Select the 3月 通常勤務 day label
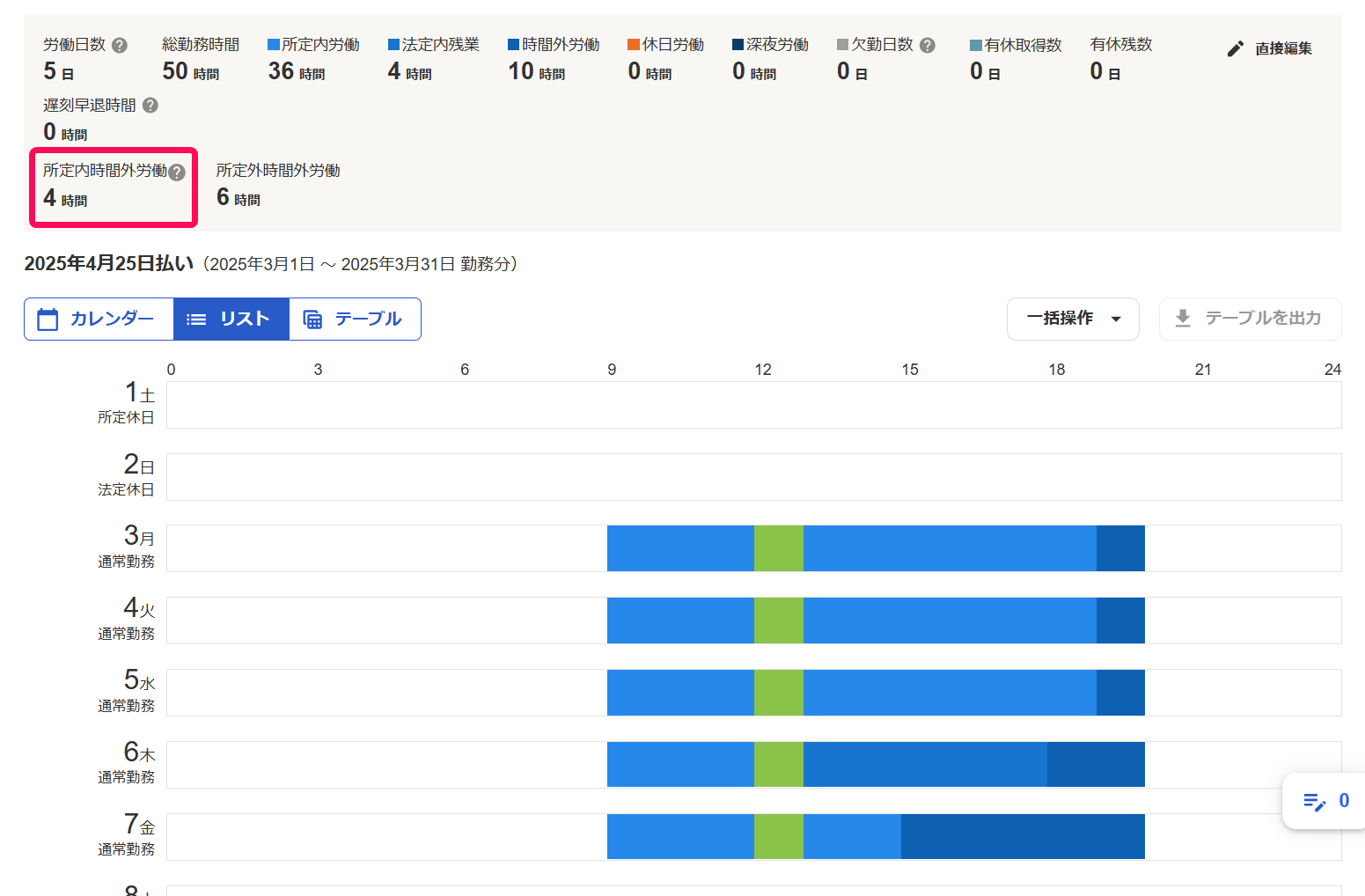 tap(126, 547)
